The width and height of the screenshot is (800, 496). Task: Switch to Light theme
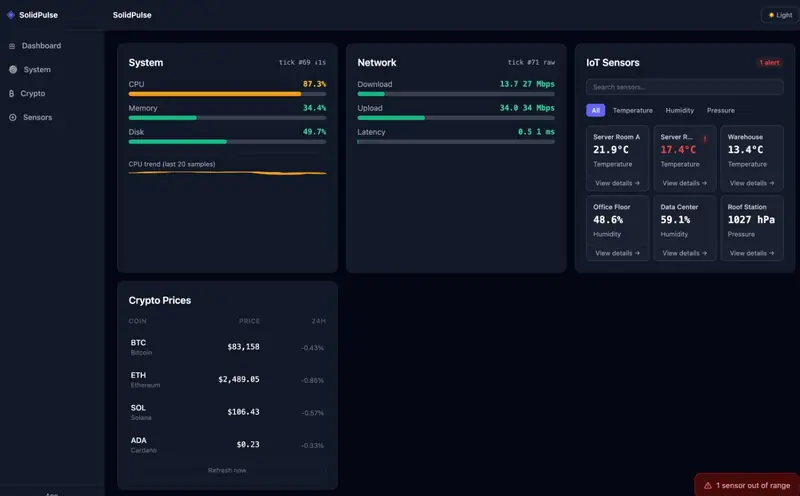click(x=780, y=15)
